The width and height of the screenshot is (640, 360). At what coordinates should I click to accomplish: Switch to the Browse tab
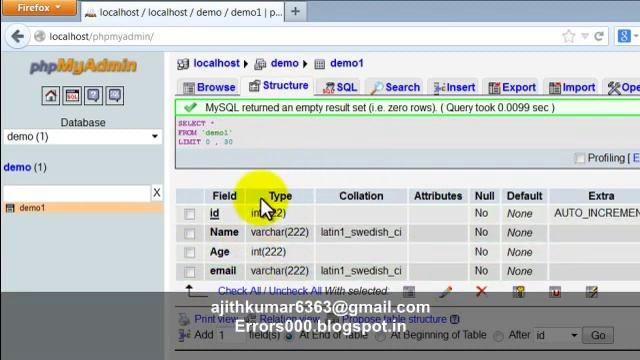point(209,87)
